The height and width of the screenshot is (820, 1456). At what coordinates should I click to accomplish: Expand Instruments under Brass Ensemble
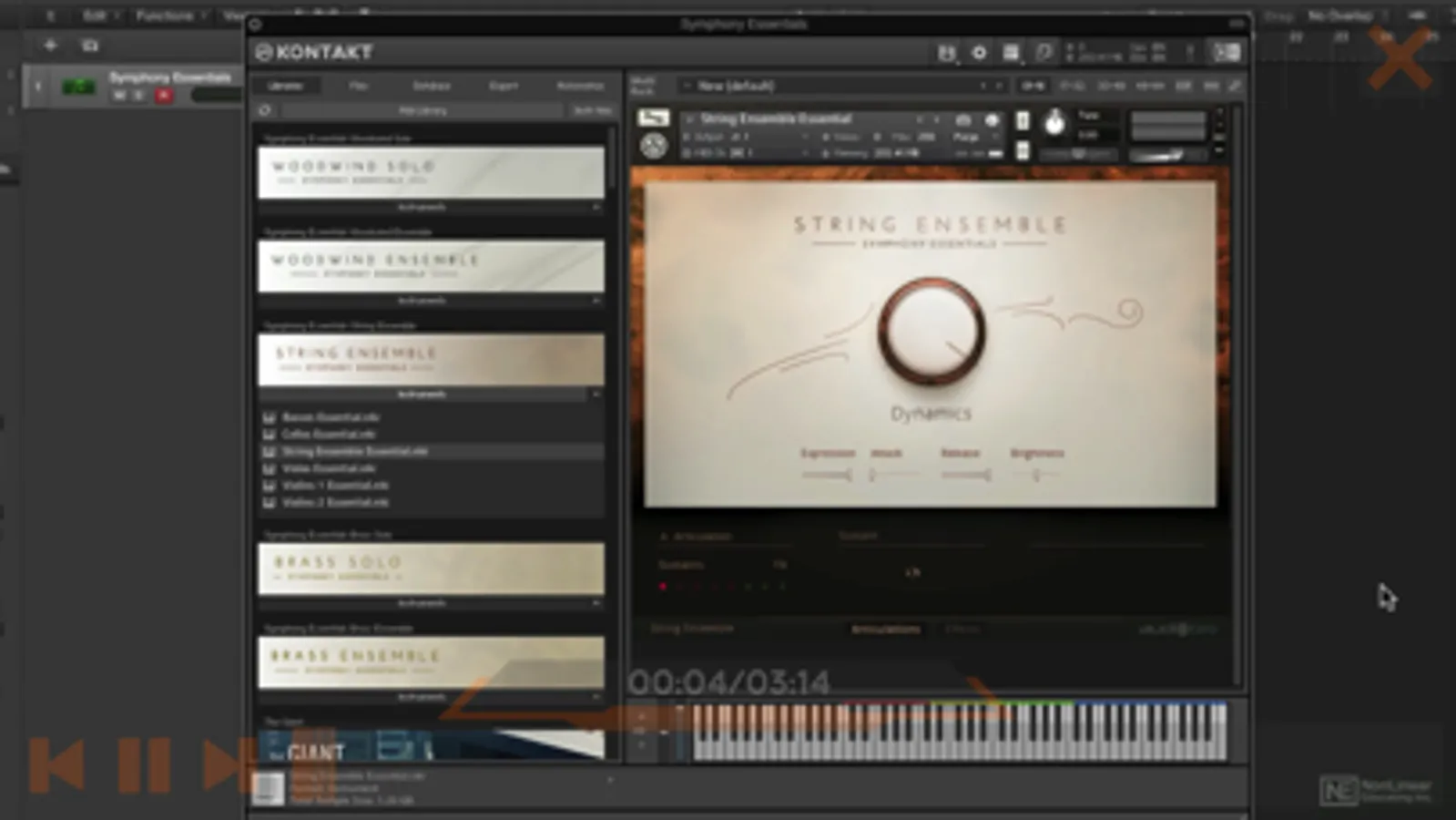click(x=431, y=697)
